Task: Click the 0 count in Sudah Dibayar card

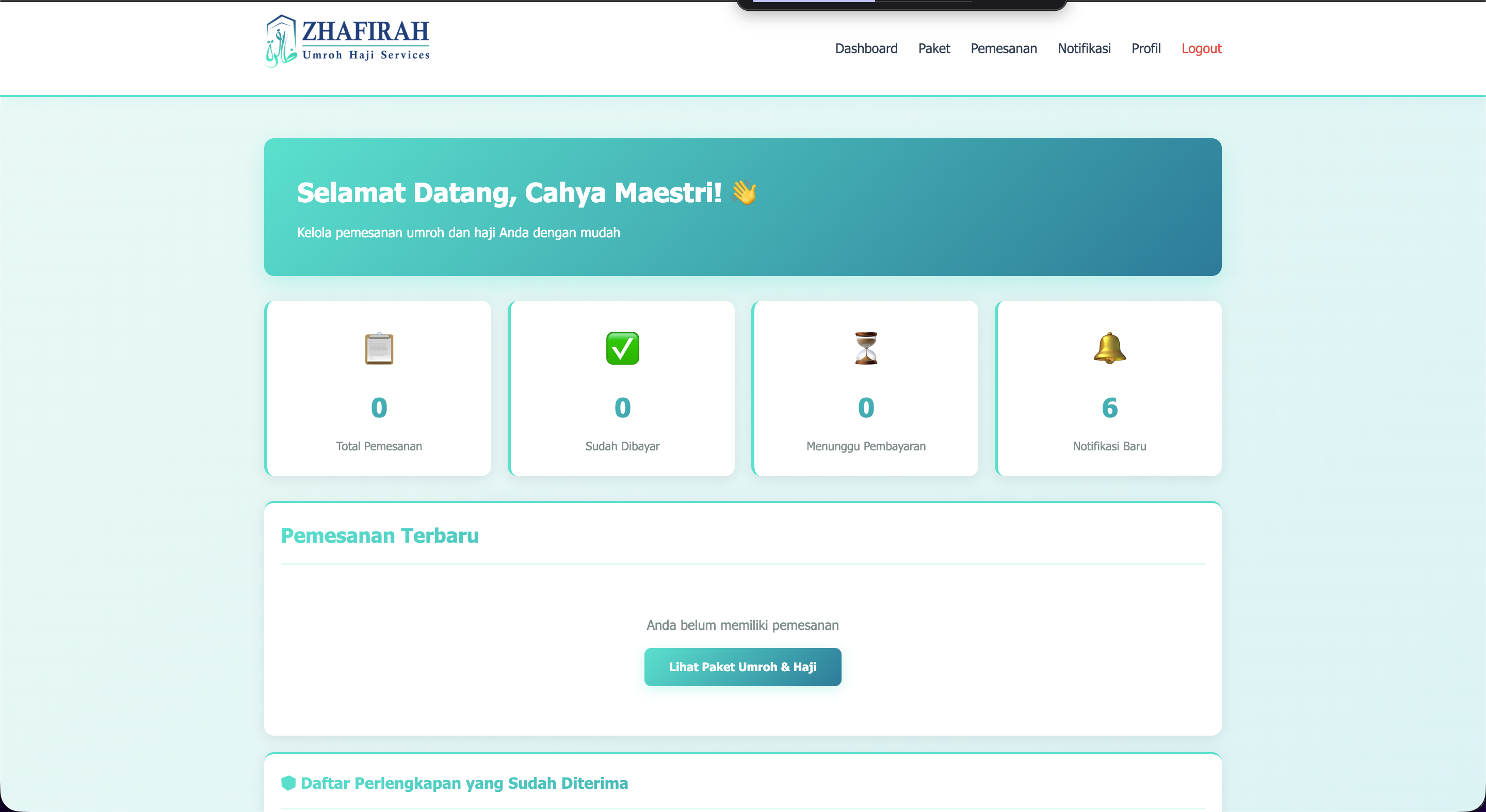Action: click(x=622, y=408)
